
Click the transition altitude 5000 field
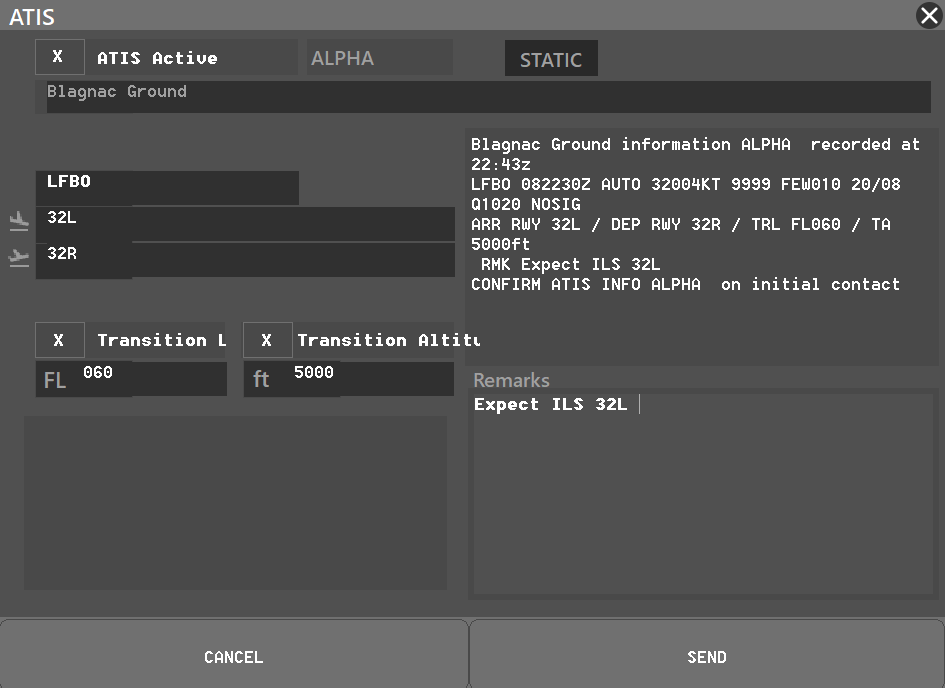(x=348, y=379)
